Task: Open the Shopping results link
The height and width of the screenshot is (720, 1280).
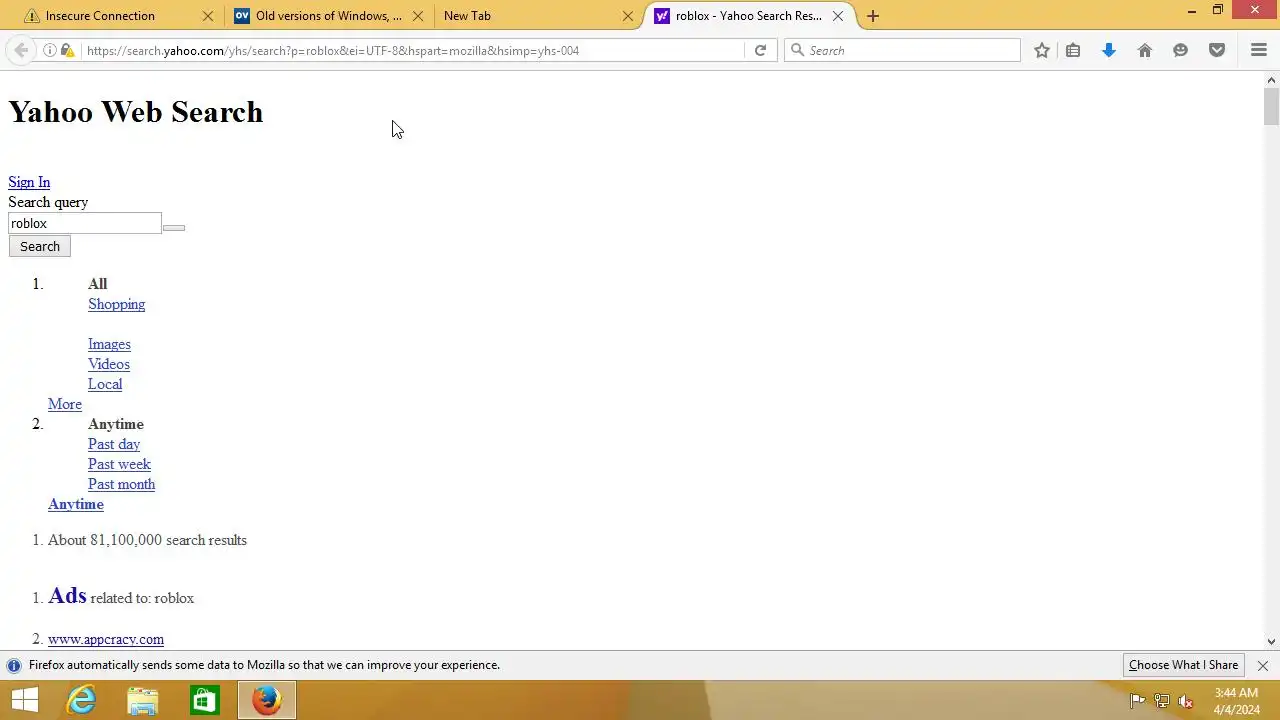Action: 116,304
